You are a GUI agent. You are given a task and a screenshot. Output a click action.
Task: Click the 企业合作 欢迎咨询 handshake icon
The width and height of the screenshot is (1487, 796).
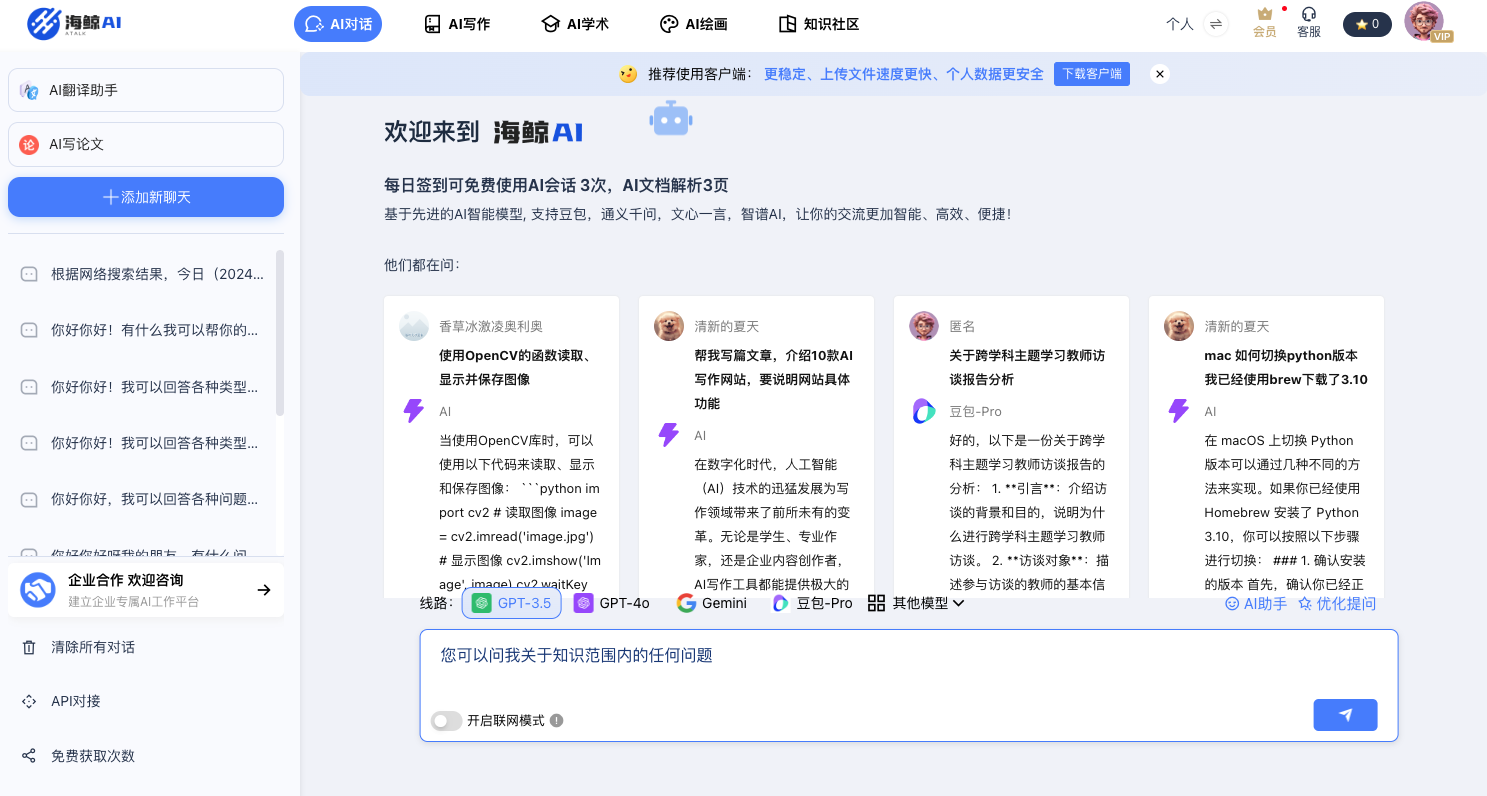[38, 590]
